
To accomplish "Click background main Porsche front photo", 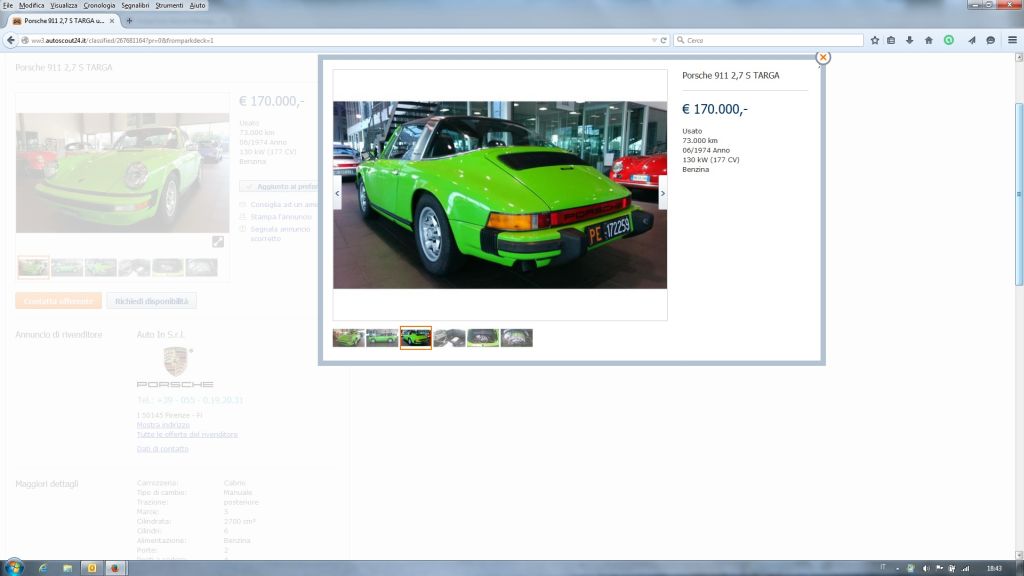I will [x=122, y=173].
